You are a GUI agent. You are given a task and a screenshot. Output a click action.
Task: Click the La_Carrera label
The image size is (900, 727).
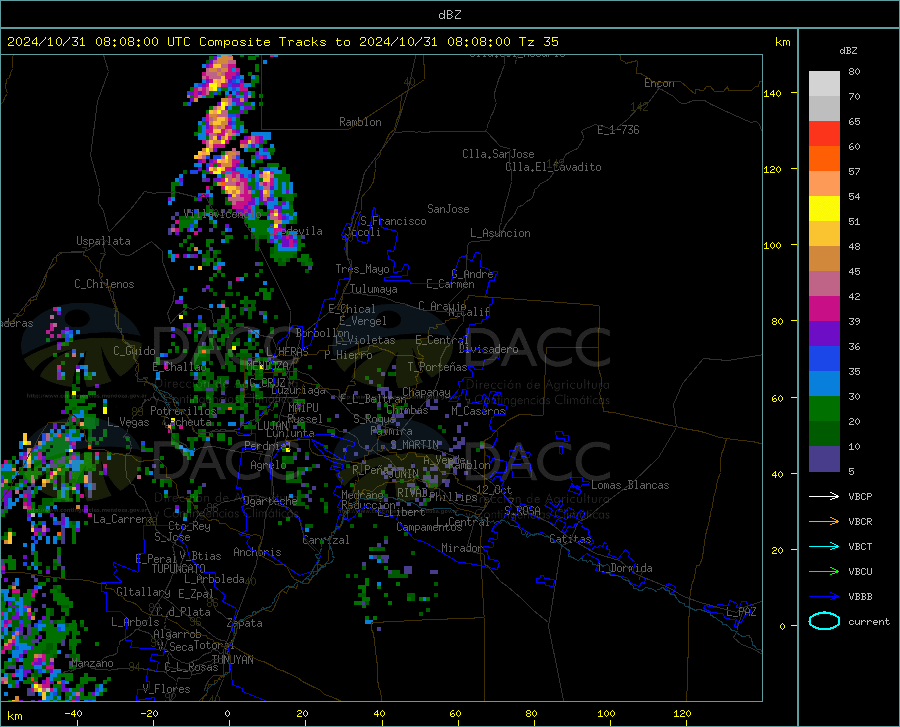(123, 519)
